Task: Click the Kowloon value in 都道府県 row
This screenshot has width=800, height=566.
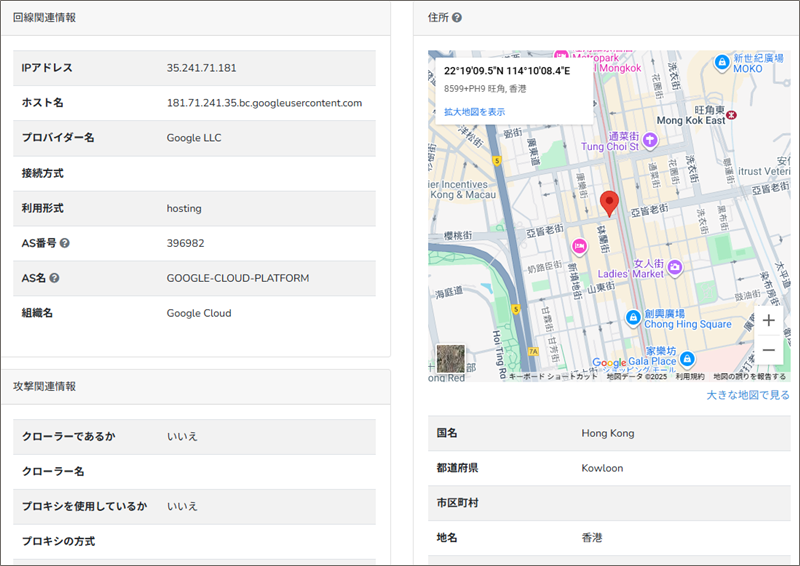Action: click(x=602, y=468)
